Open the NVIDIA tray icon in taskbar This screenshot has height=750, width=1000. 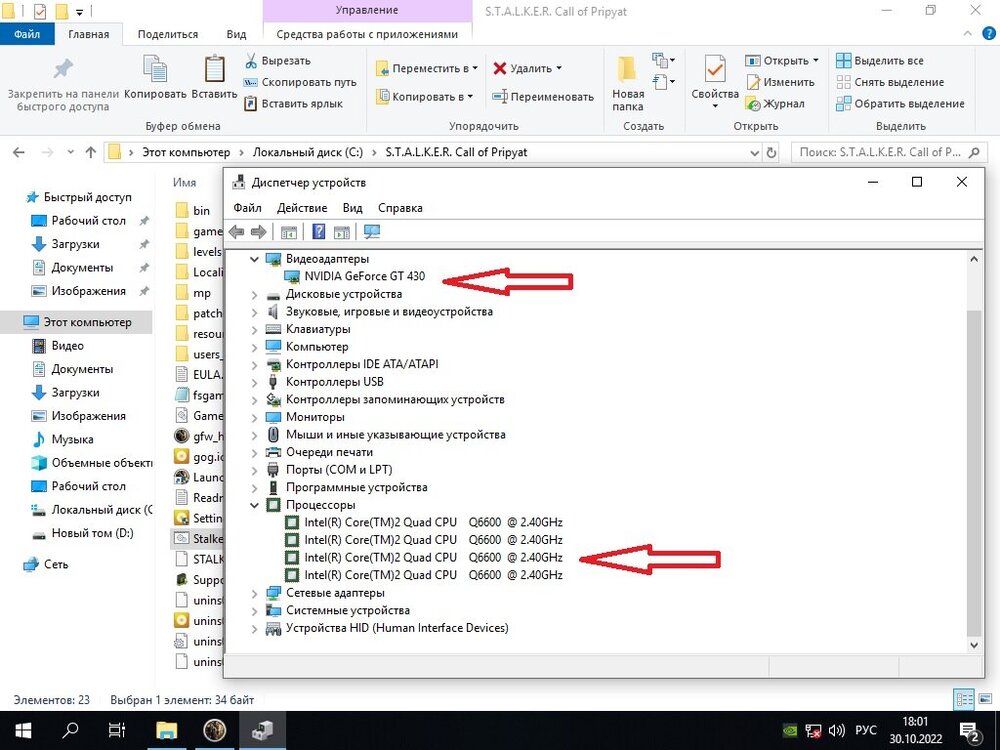(x=789, y=730)
